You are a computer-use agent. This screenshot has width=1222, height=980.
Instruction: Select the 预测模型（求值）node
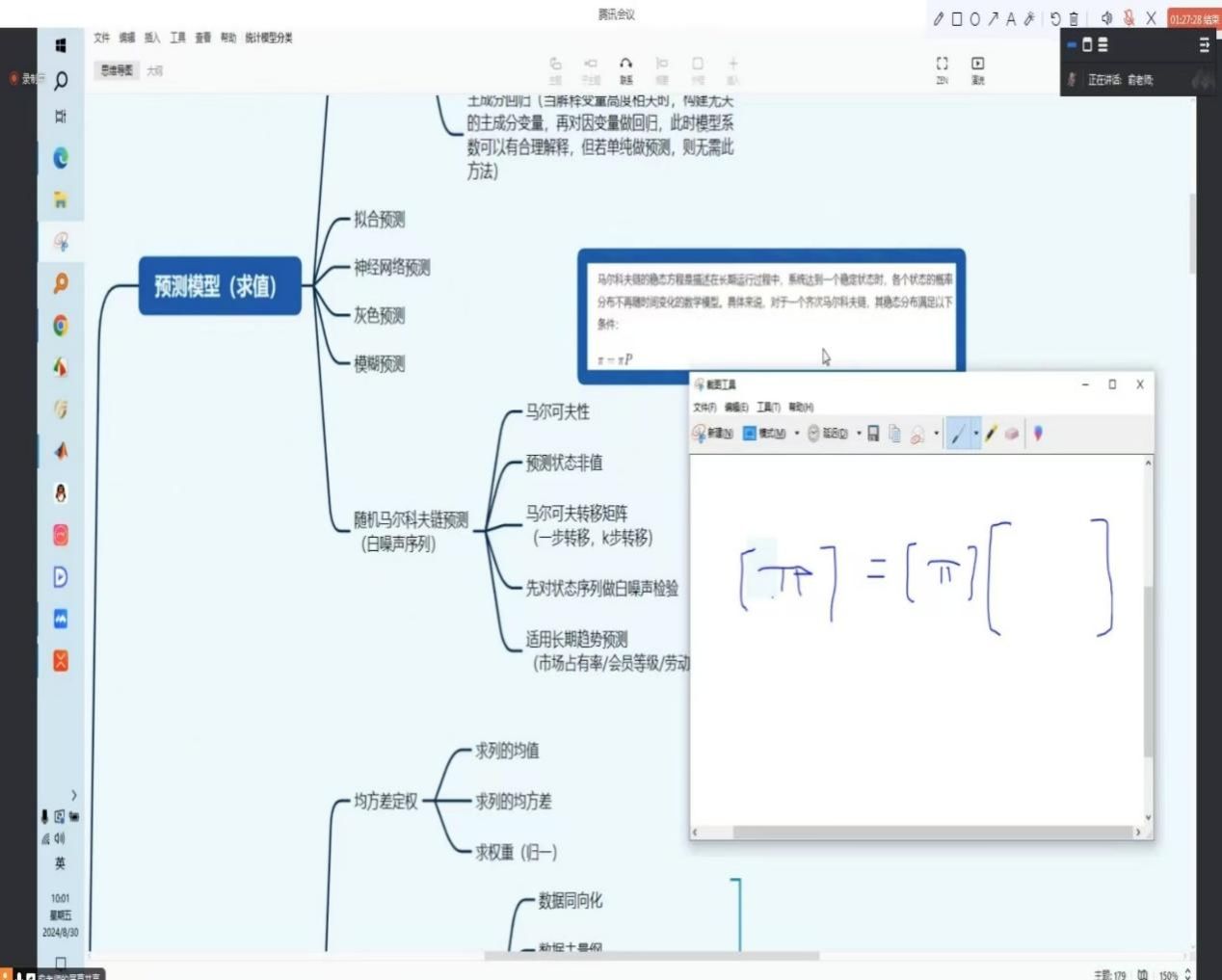pyautogui.click(x=220, y=286)
